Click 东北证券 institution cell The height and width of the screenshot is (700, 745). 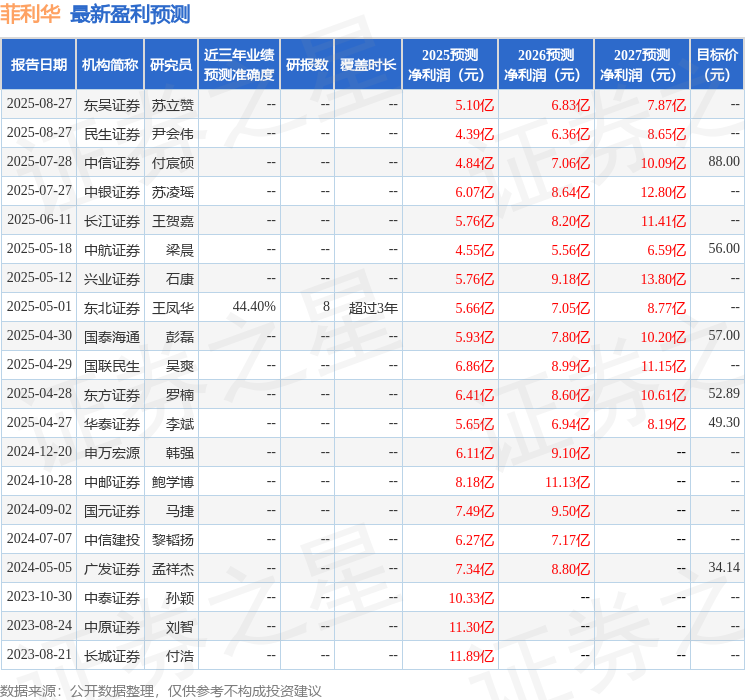click(x=112, y=308)
